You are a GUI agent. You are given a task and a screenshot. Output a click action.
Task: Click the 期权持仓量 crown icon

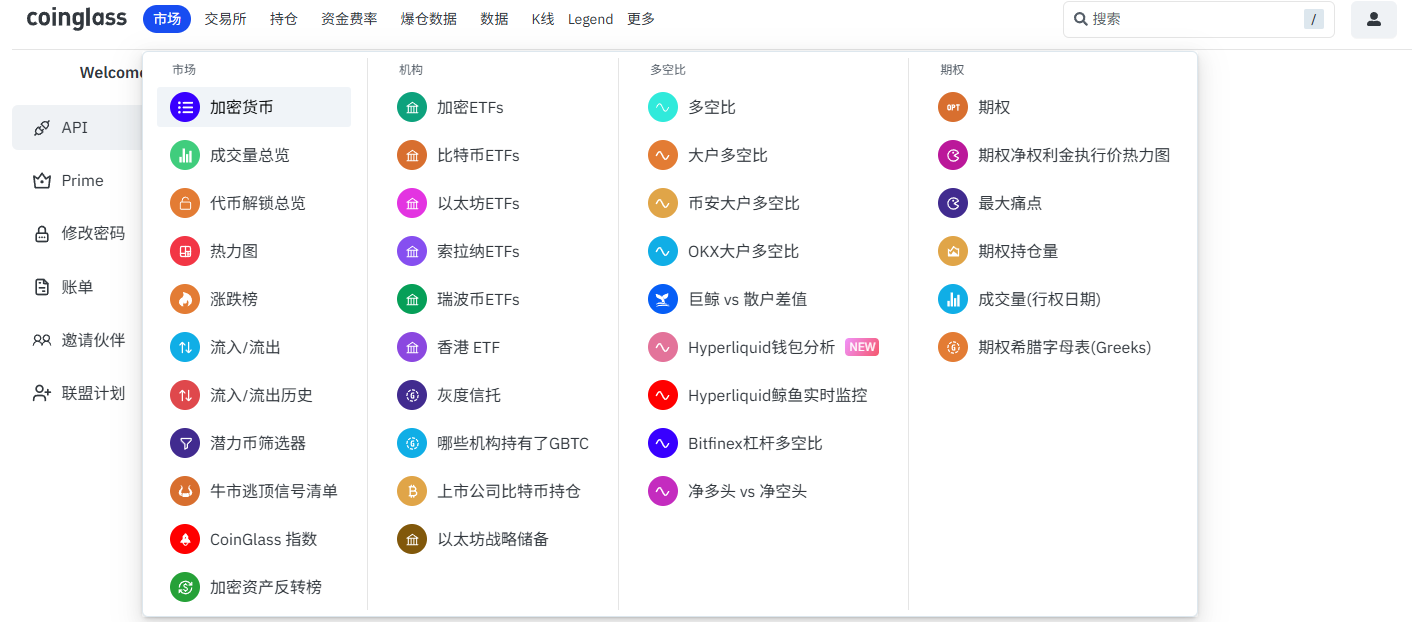(x=953, y=251)
